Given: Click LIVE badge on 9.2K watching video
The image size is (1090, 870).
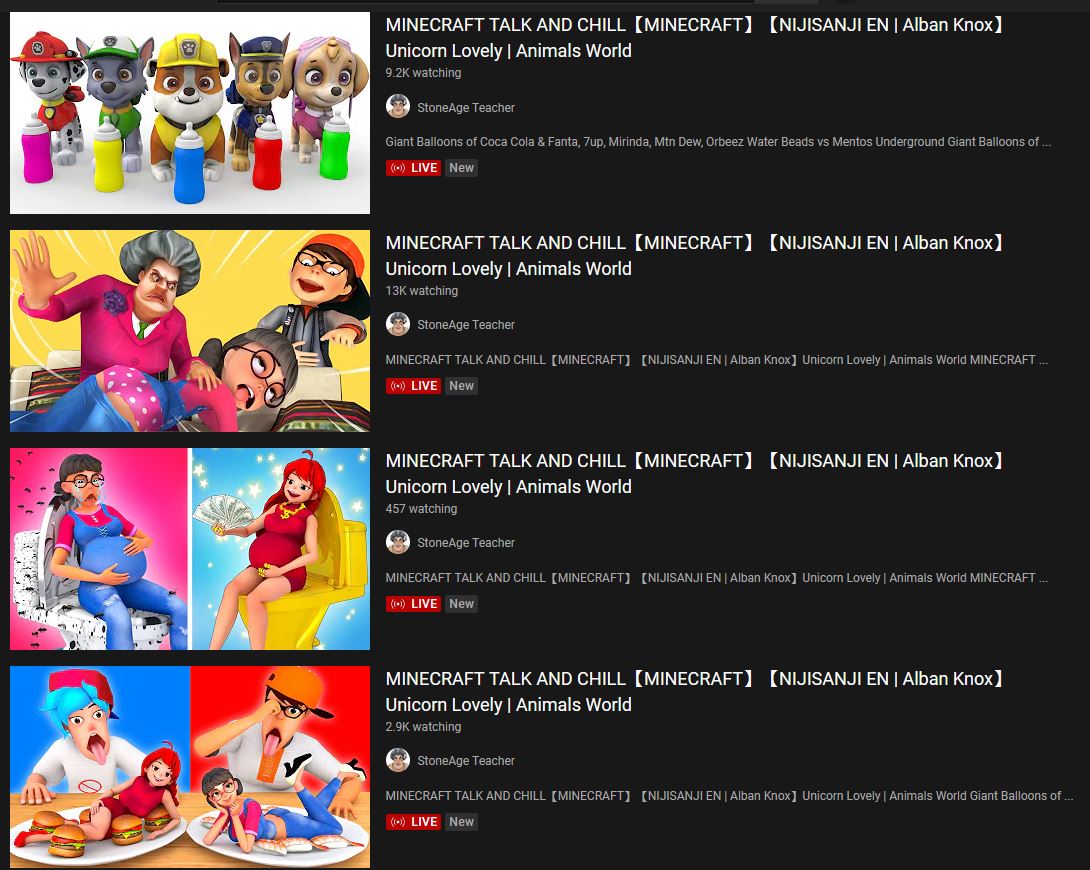Looking at the screenshot, I should [414, 167].
